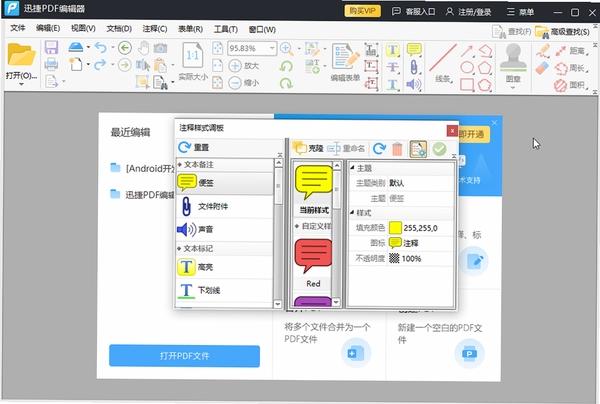Select the 面积 area measuring tool
600x404 pixels.
pyautogui.click(x=572, y=85)
